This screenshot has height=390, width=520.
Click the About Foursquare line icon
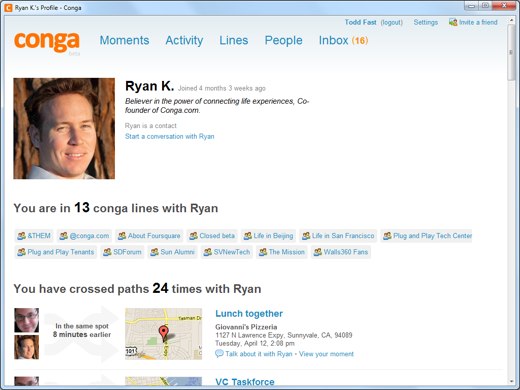(x=122, y=236)
